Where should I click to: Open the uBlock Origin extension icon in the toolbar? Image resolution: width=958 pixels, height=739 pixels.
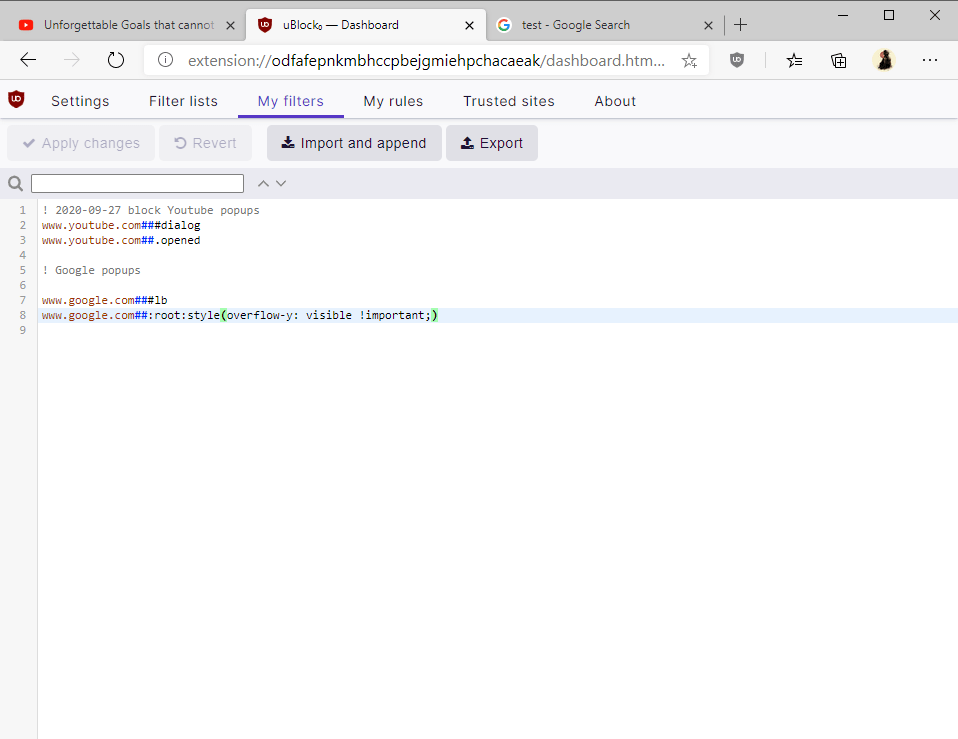click(x=737, y=60)
